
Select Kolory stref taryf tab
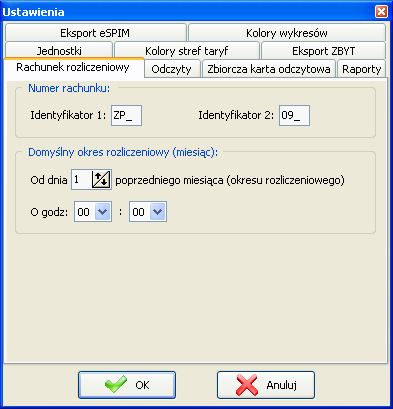tap(187, 50)
